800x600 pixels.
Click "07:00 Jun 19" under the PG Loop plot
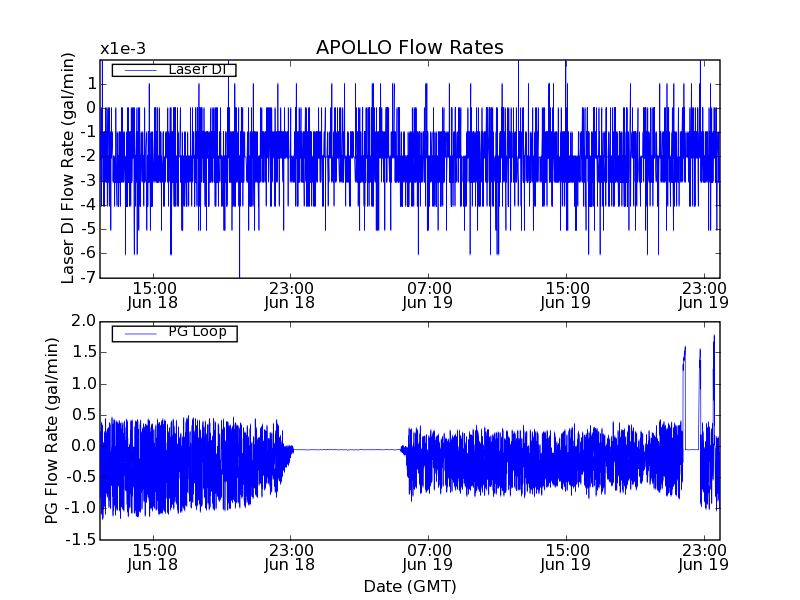(428, 558)
